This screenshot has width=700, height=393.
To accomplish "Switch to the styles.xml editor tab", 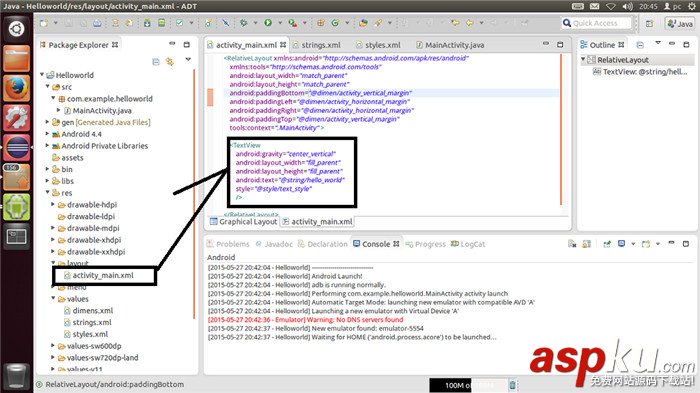I will (379, 45).
